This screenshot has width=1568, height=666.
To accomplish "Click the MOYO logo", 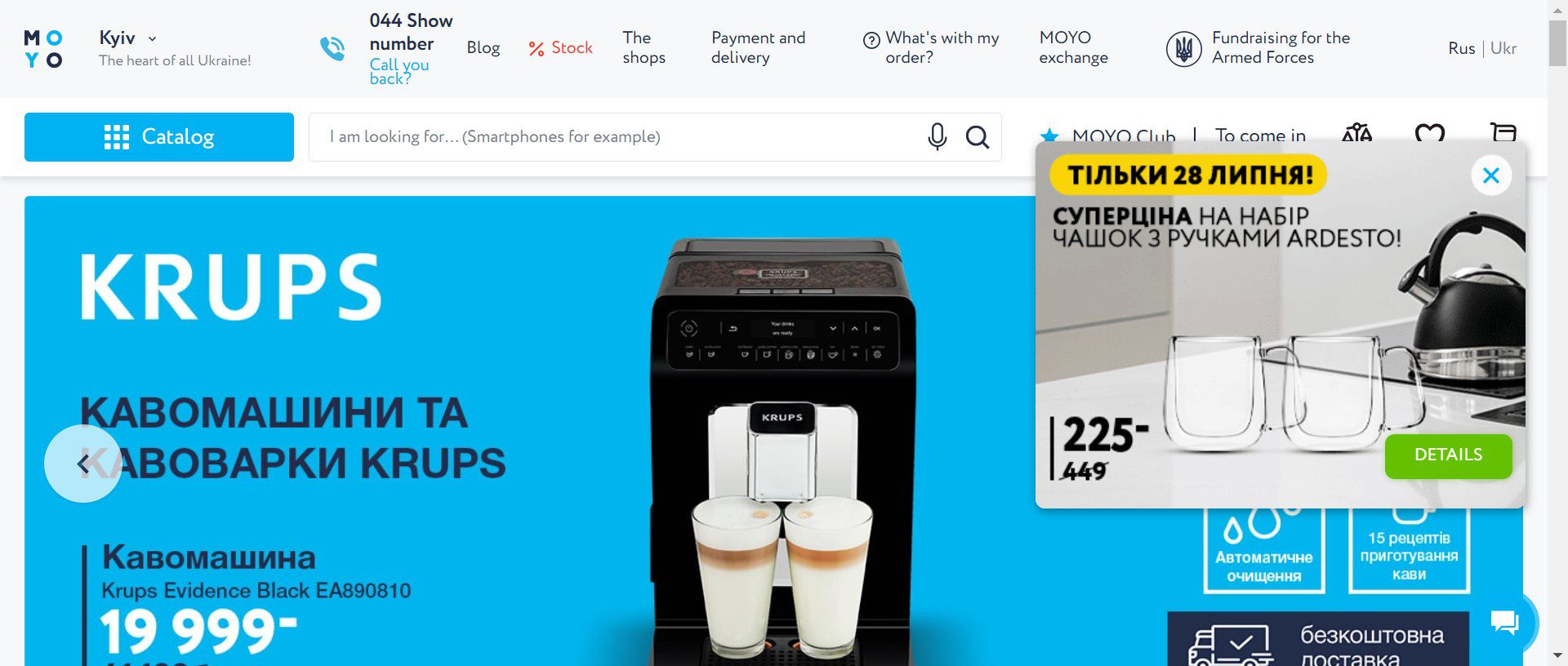I will click(x=43, y=49).
